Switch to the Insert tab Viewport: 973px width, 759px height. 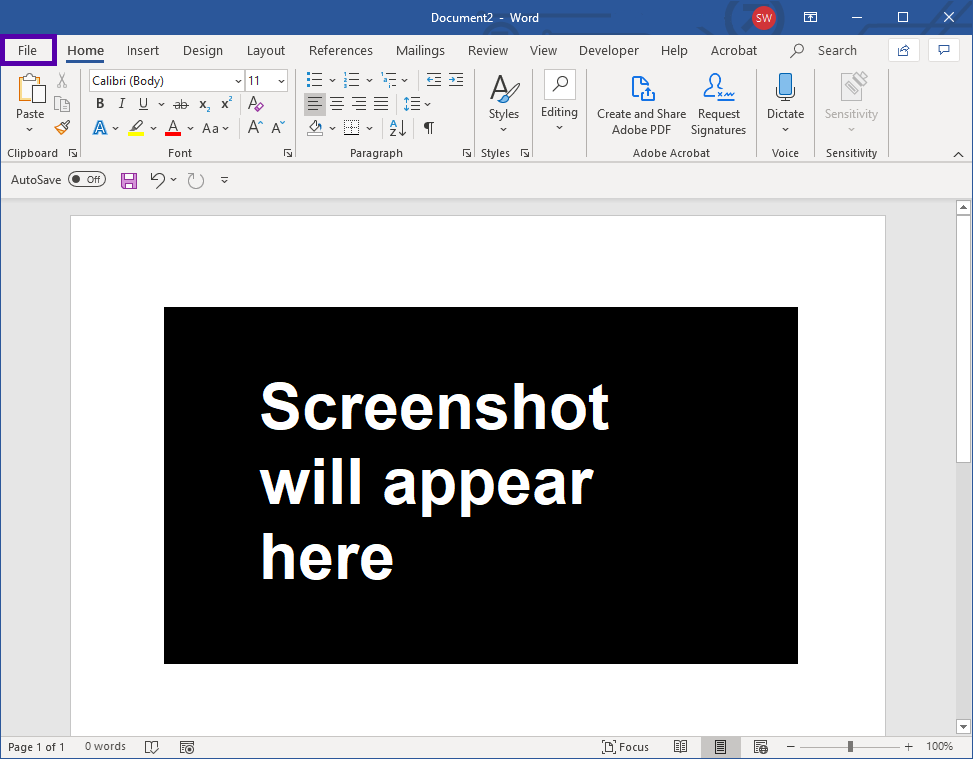click(143, 50)
